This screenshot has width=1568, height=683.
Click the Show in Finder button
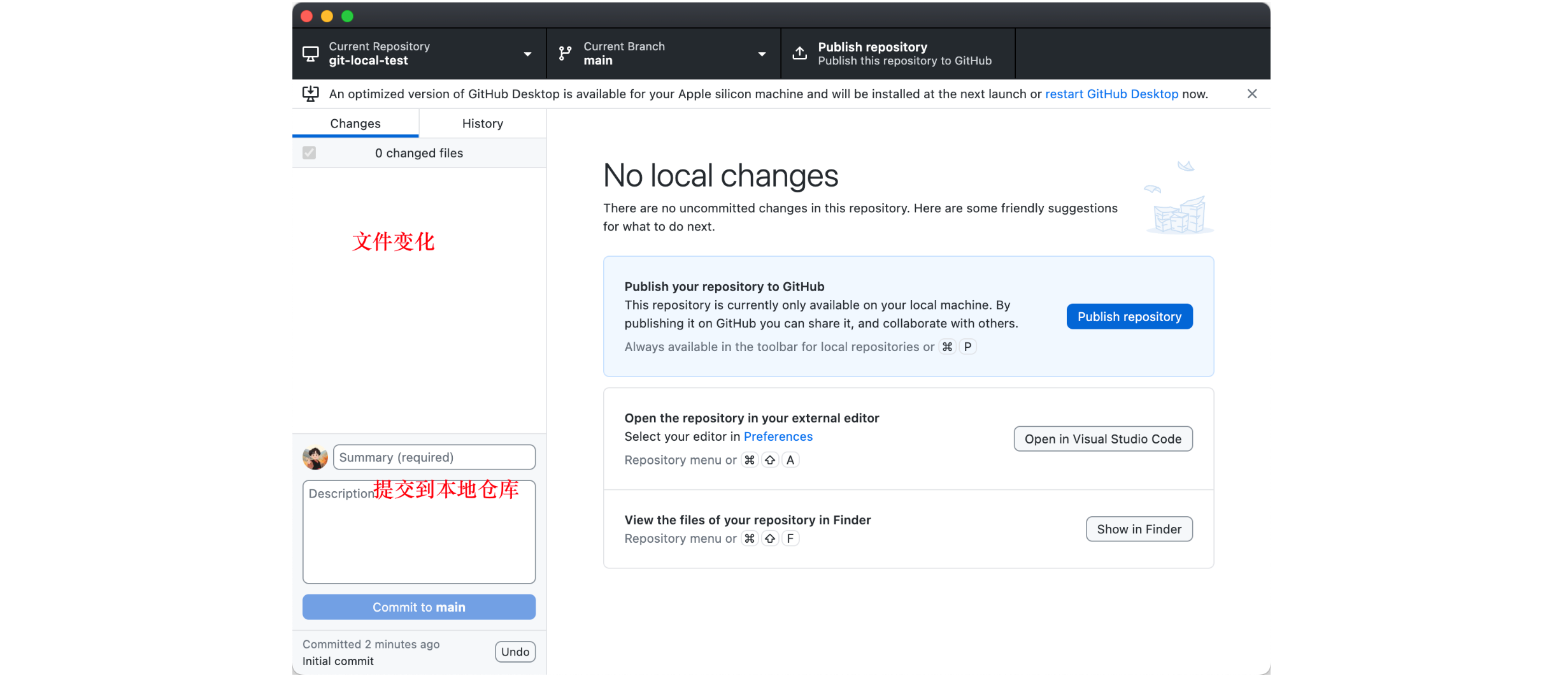tap(1139, 529)
